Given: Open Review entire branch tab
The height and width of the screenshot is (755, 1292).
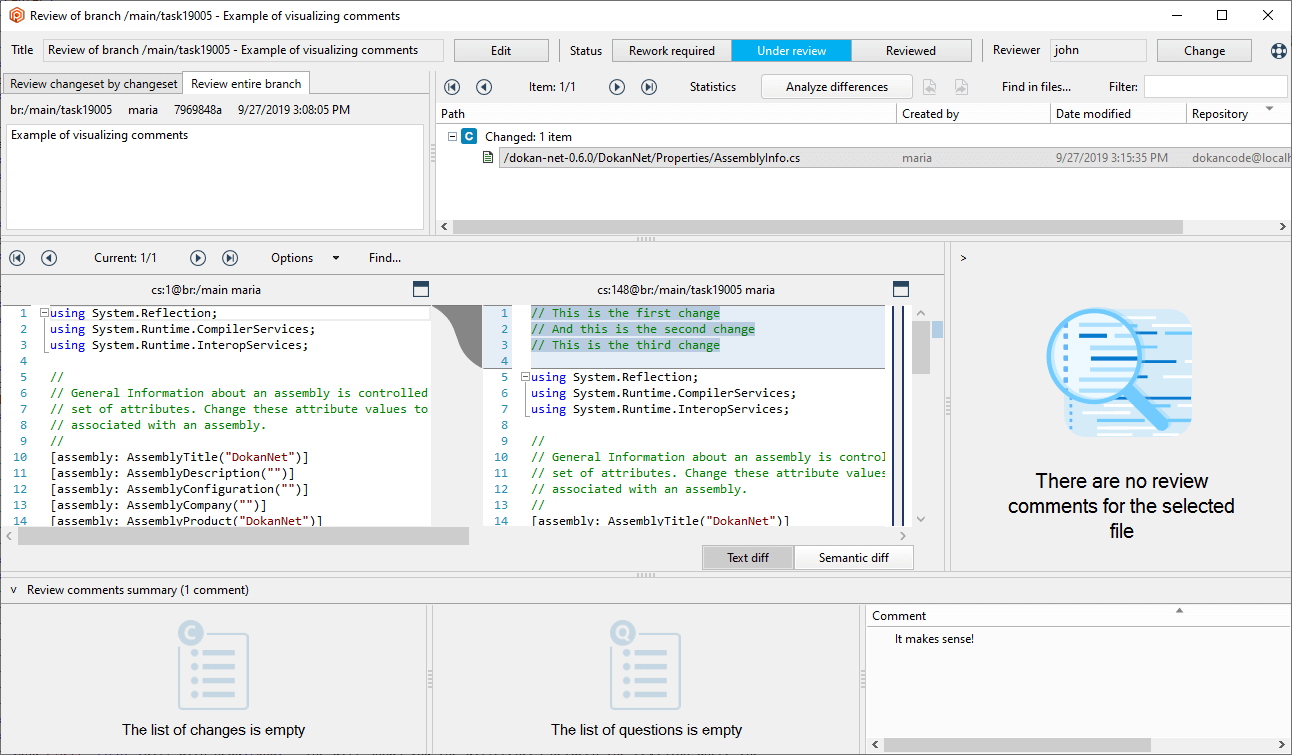Looking at the screenshot, I should [246, 83].
